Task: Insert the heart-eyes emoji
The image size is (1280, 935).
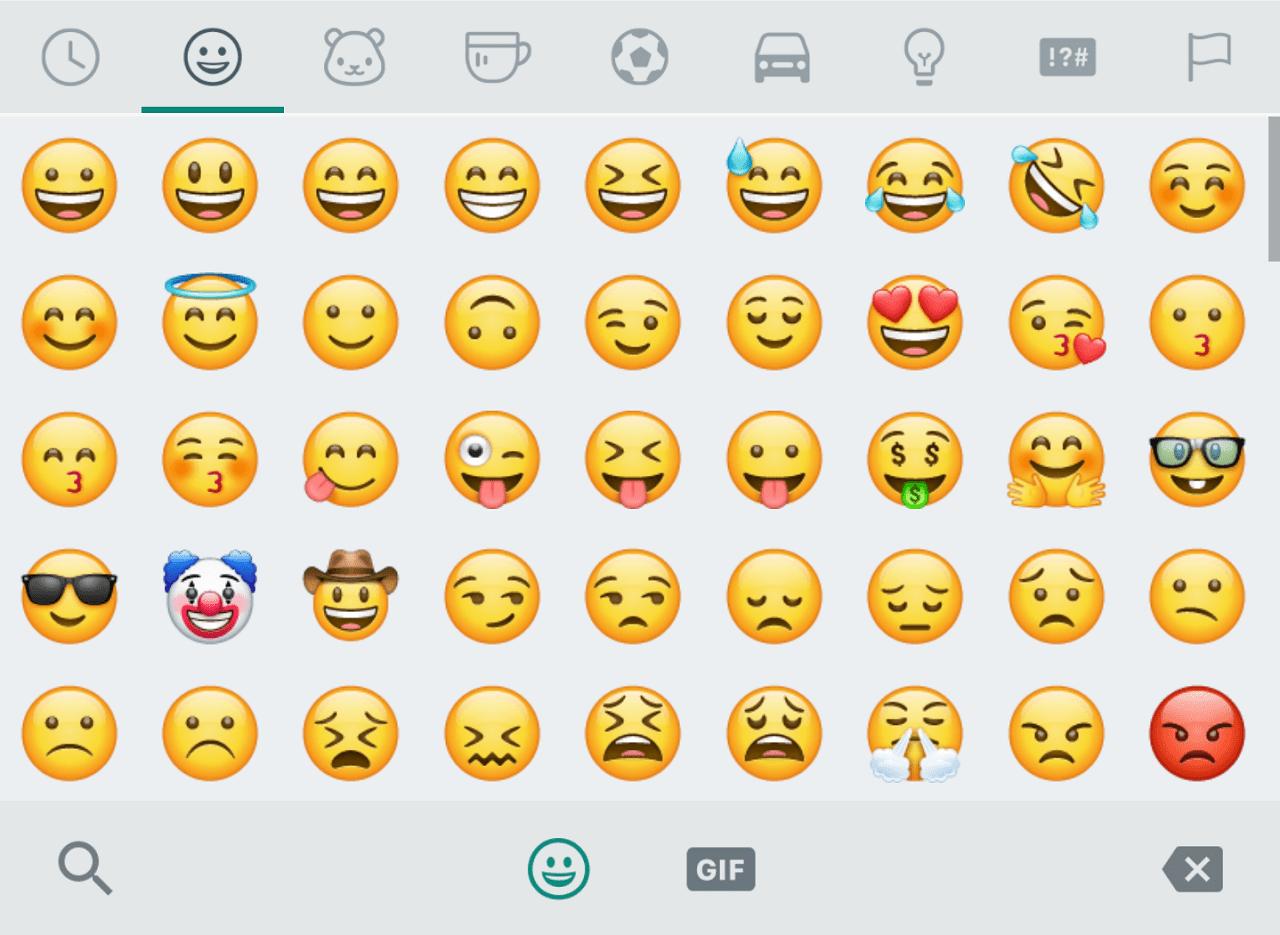Action: 915,324
